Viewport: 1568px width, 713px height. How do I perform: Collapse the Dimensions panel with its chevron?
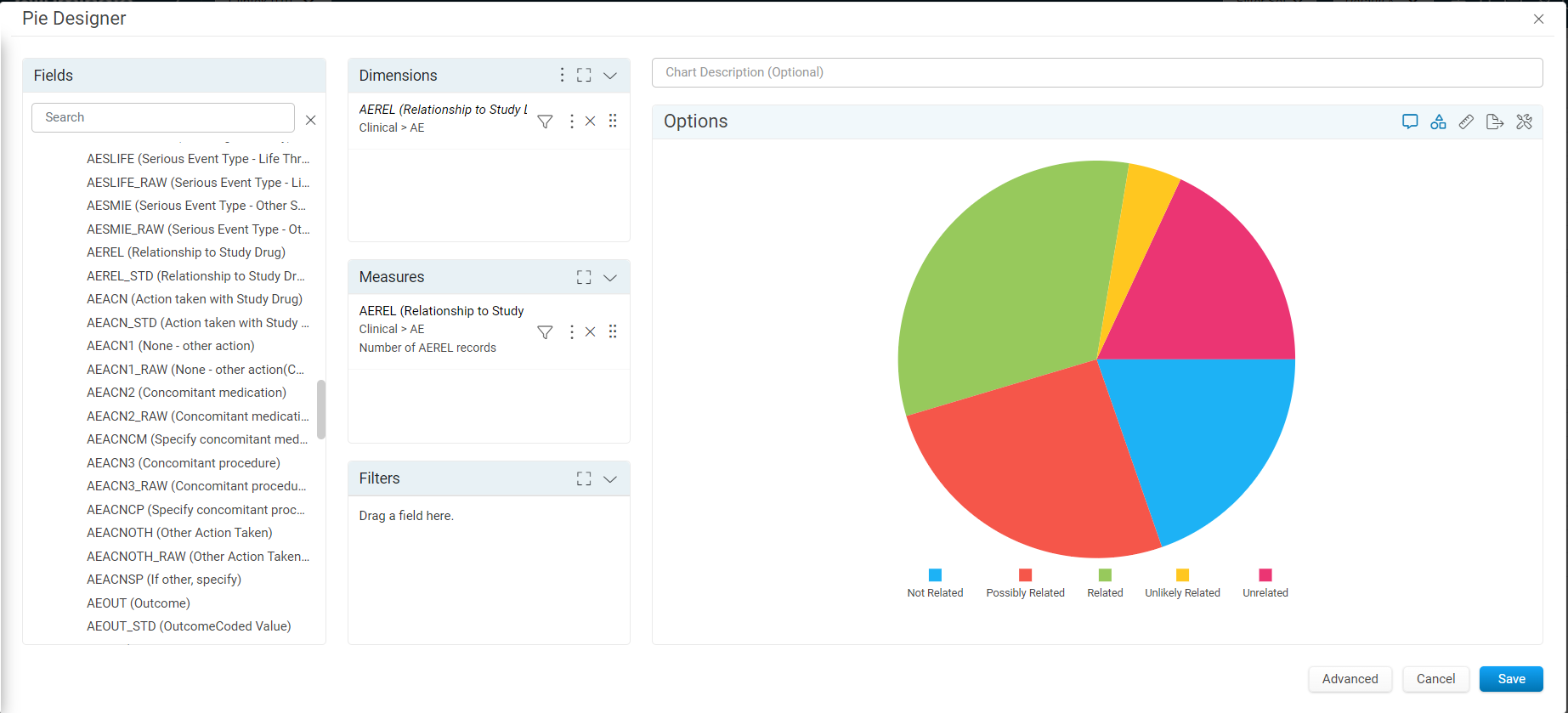point(610,76)
